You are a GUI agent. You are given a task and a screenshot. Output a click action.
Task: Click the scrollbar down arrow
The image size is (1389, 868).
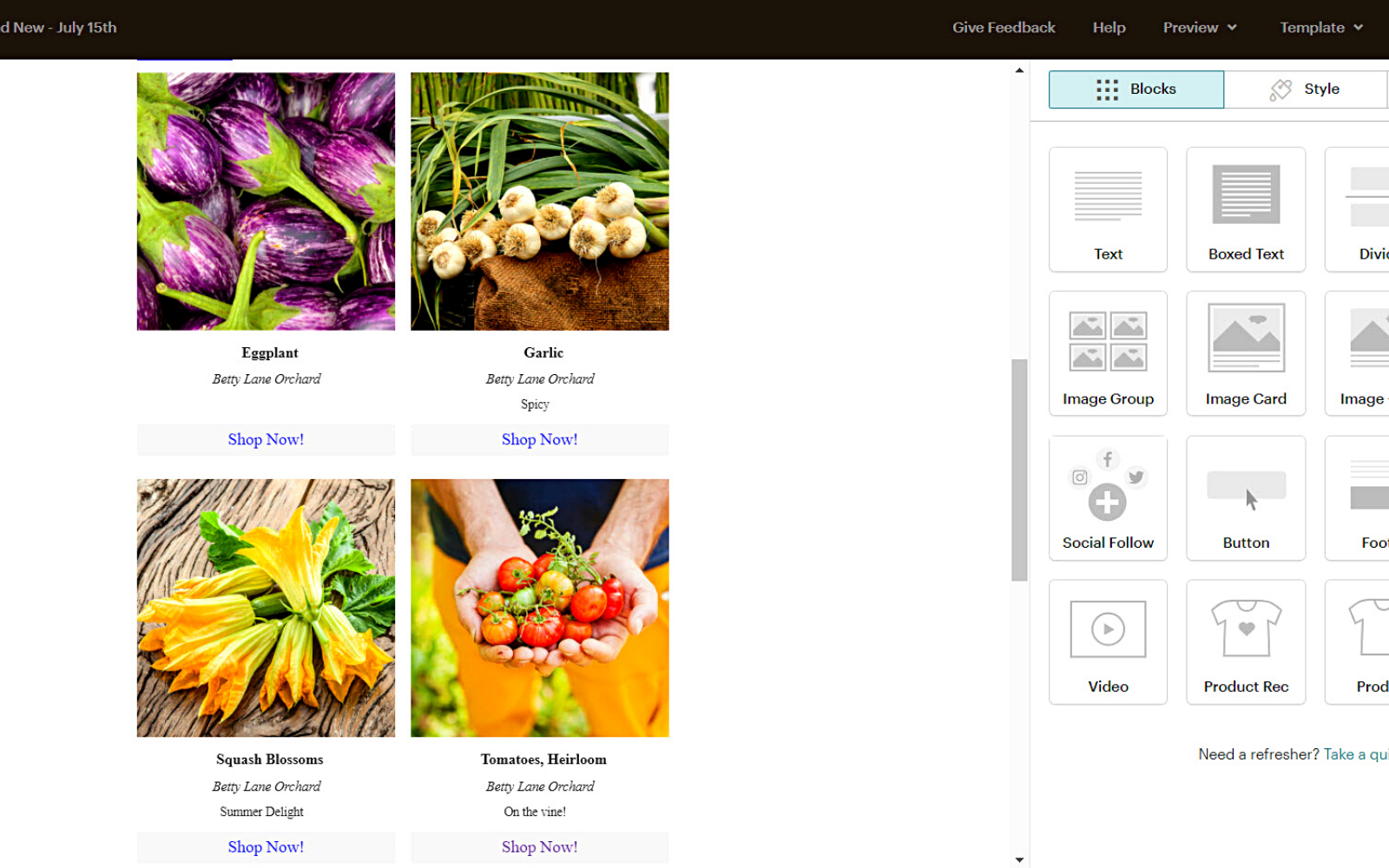coord(1019,859)
